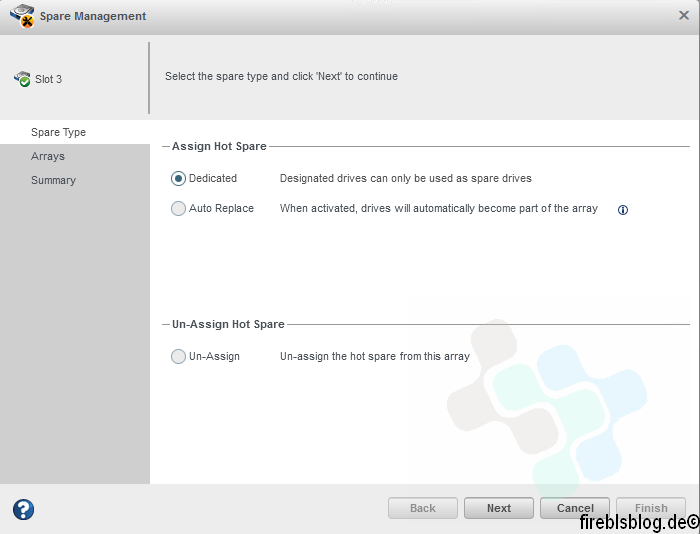
Task: Click the 'Select the spare type' instruction text
Action: [281, 76]
